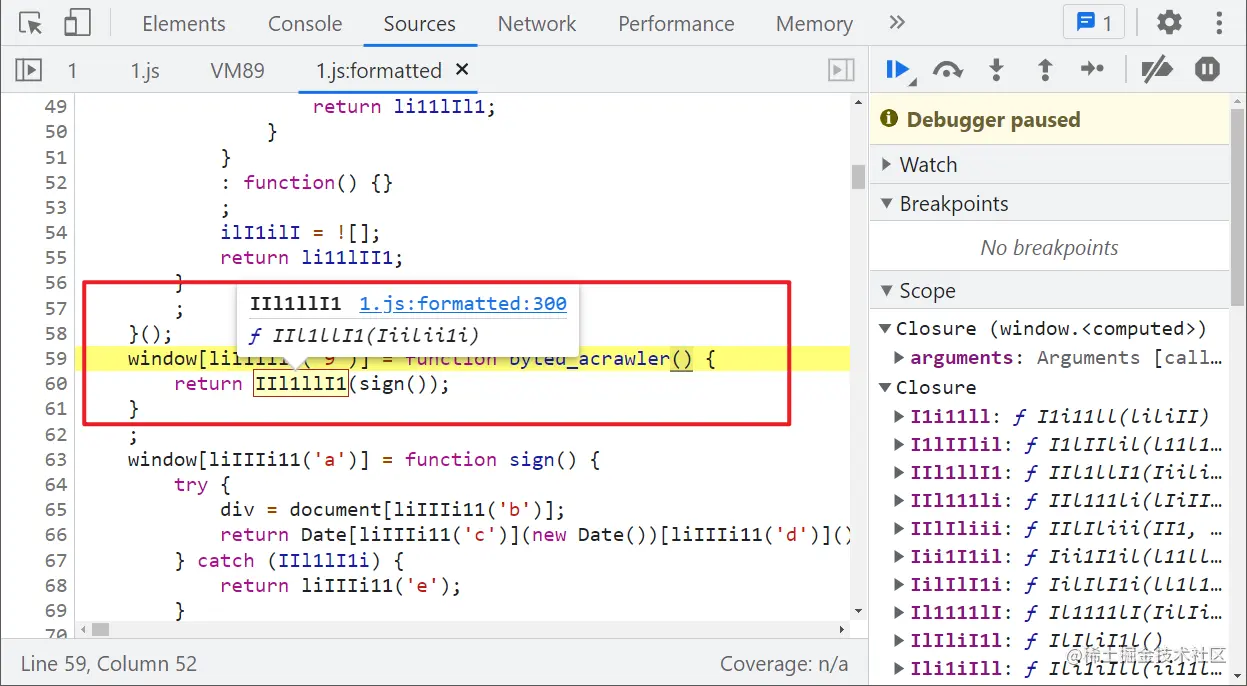Expand the Il1111lI function entry
This screenshot has width=1247, height=686.
coord(900,612)
